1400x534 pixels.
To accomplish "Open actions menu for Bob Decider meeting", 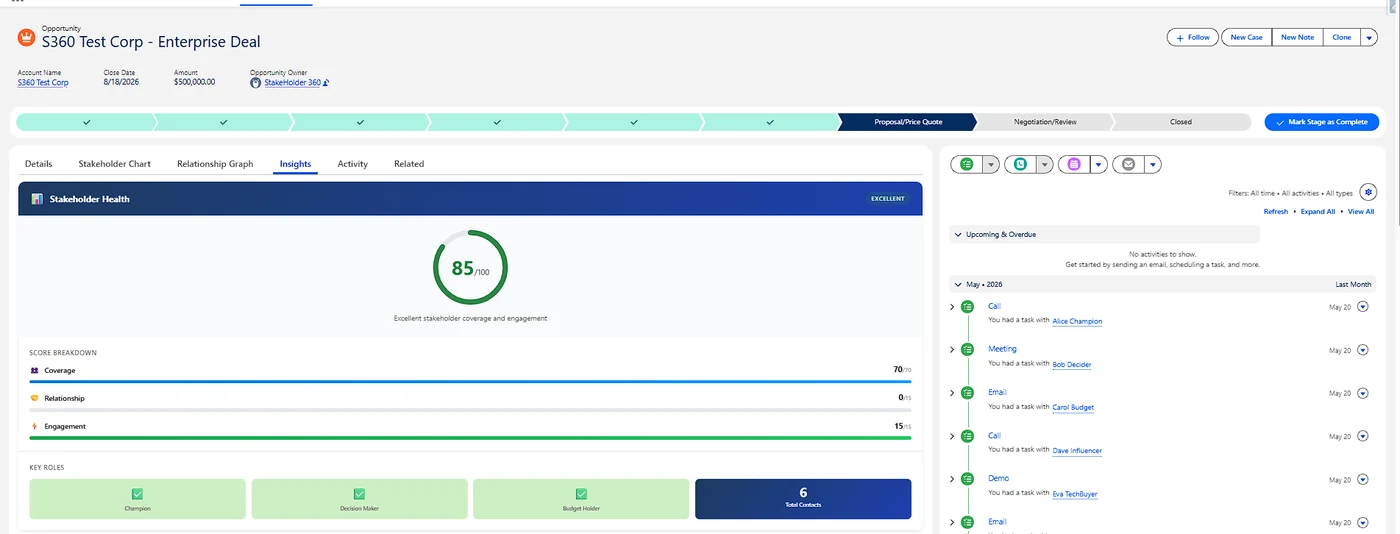I will [x=1363, y=350].
